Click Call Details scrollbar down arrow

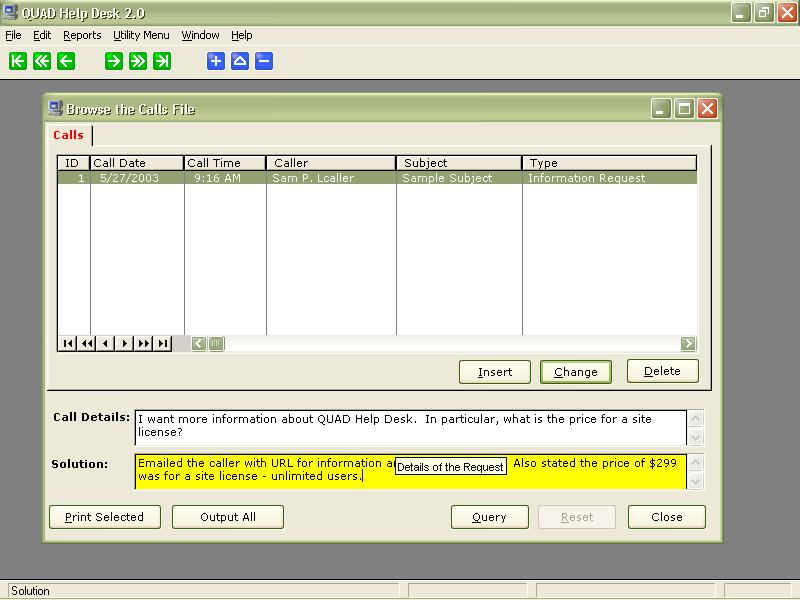pos(695,437)
